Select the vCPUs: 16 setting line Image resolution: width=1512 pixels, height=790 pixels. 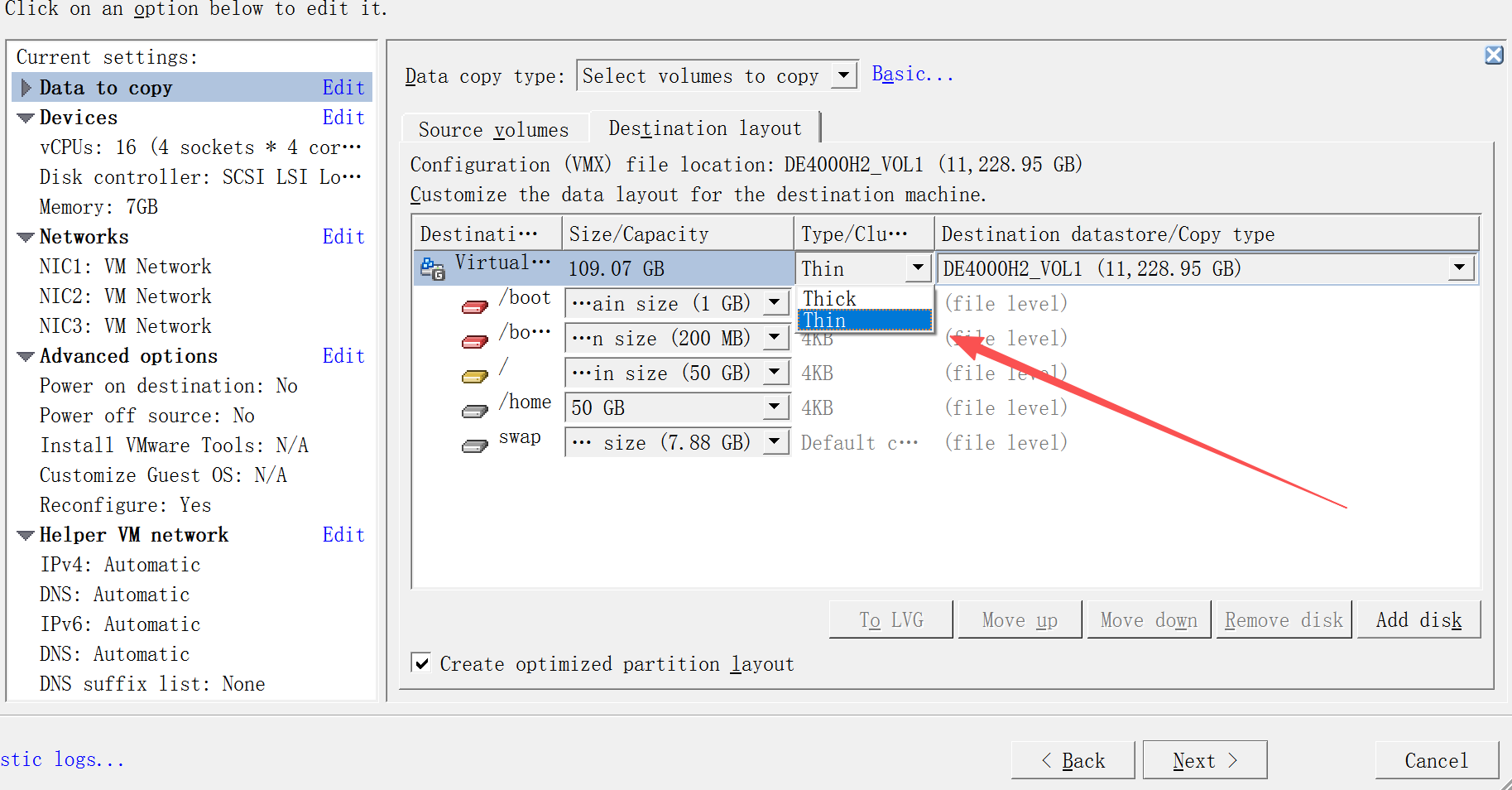pyautogui.click(x=200, y=147)
